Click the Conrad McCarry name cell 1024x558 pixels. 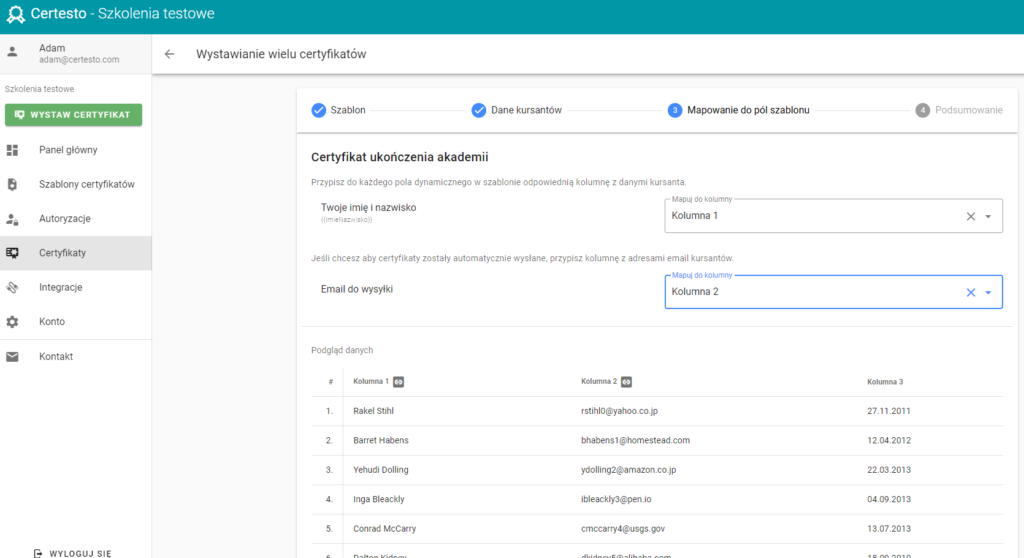click(385, 529)
